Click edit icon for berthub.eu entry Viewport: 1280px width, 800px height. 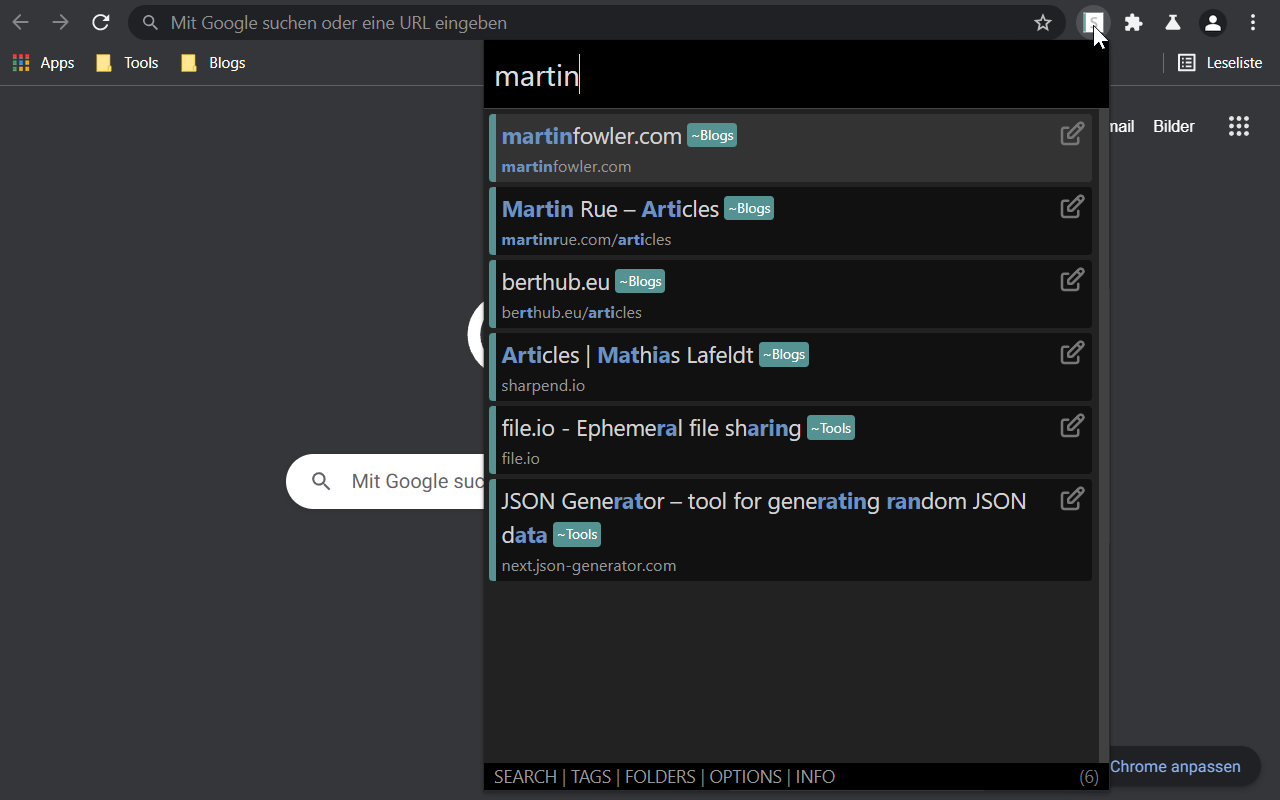click(1072, 280)
